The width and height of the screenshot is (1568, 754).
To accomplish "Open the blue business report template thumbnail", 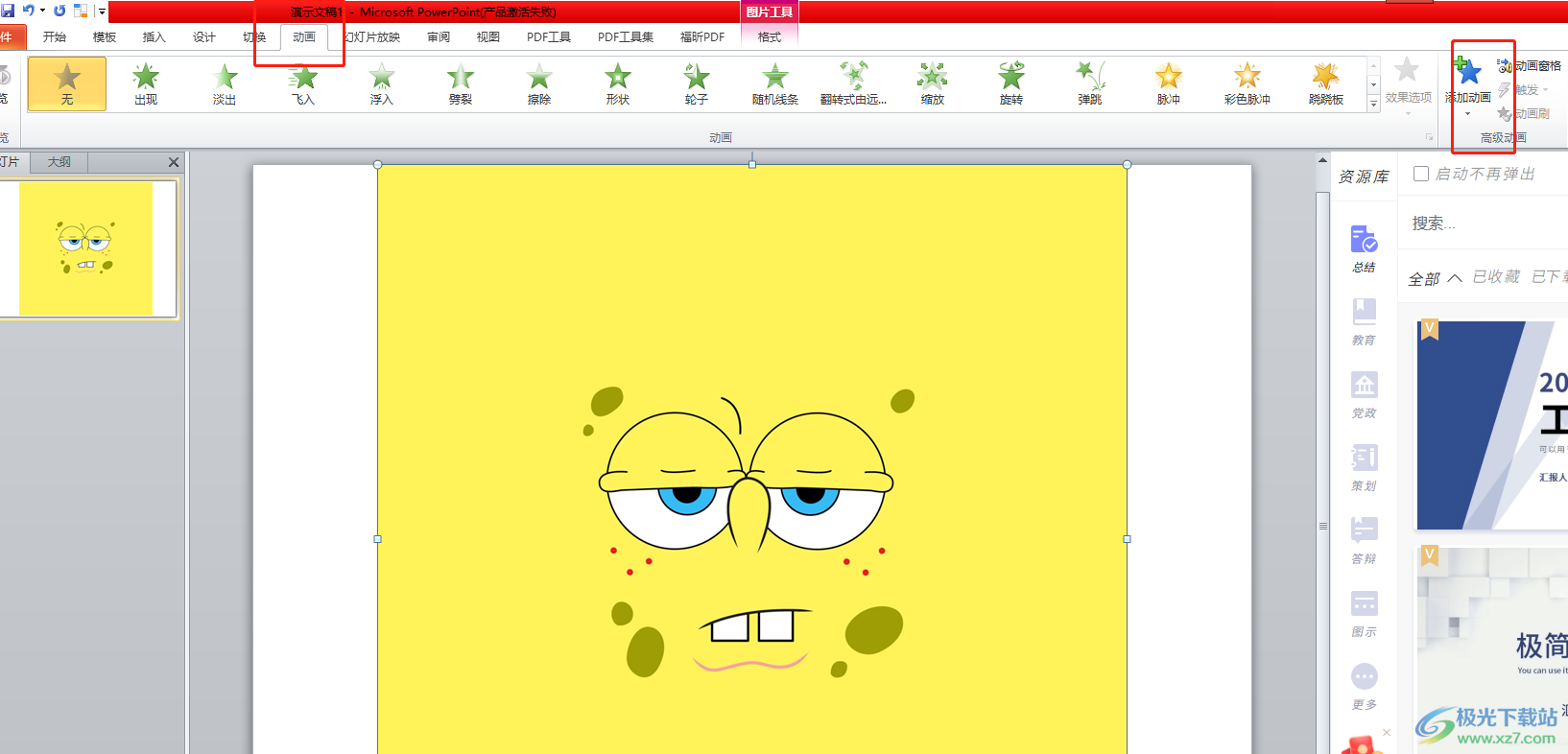I will point(1492,425).
